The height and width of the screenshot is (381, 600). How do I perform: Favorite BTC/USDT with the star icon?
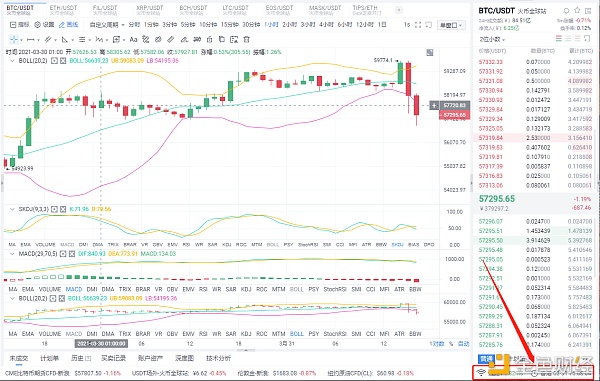[577, 11]
